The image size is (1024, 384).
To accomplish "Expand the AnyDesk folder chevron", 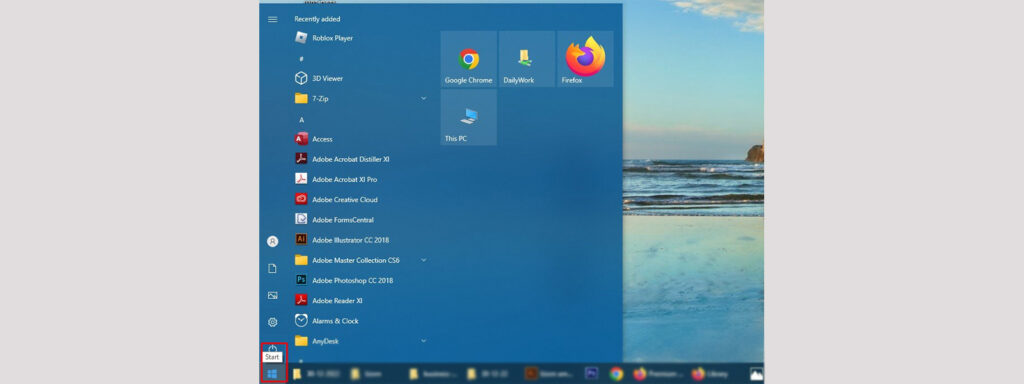I will click(423, 341).
